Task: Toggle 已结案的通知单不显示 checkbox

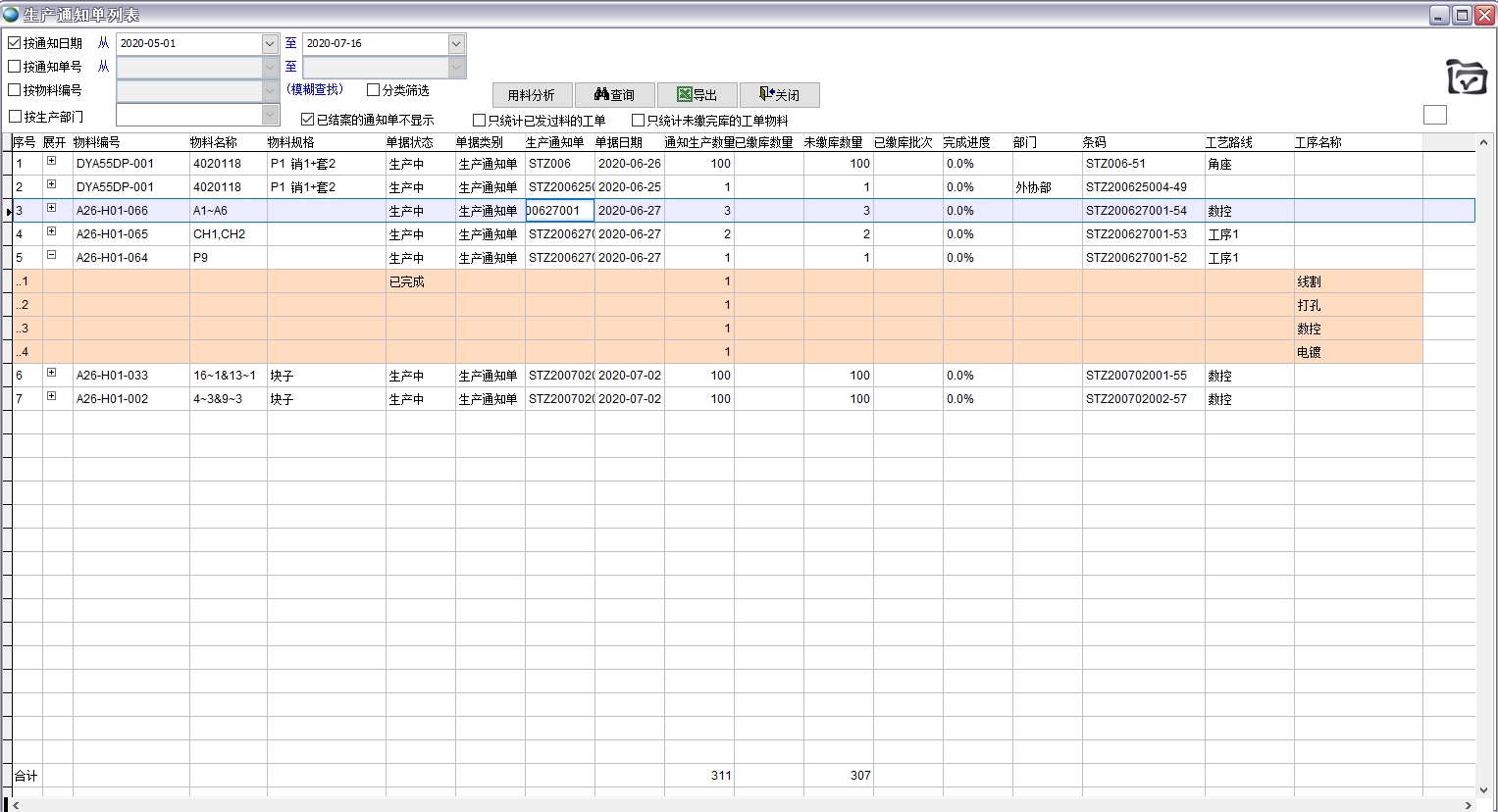Action: click(308, 120)
